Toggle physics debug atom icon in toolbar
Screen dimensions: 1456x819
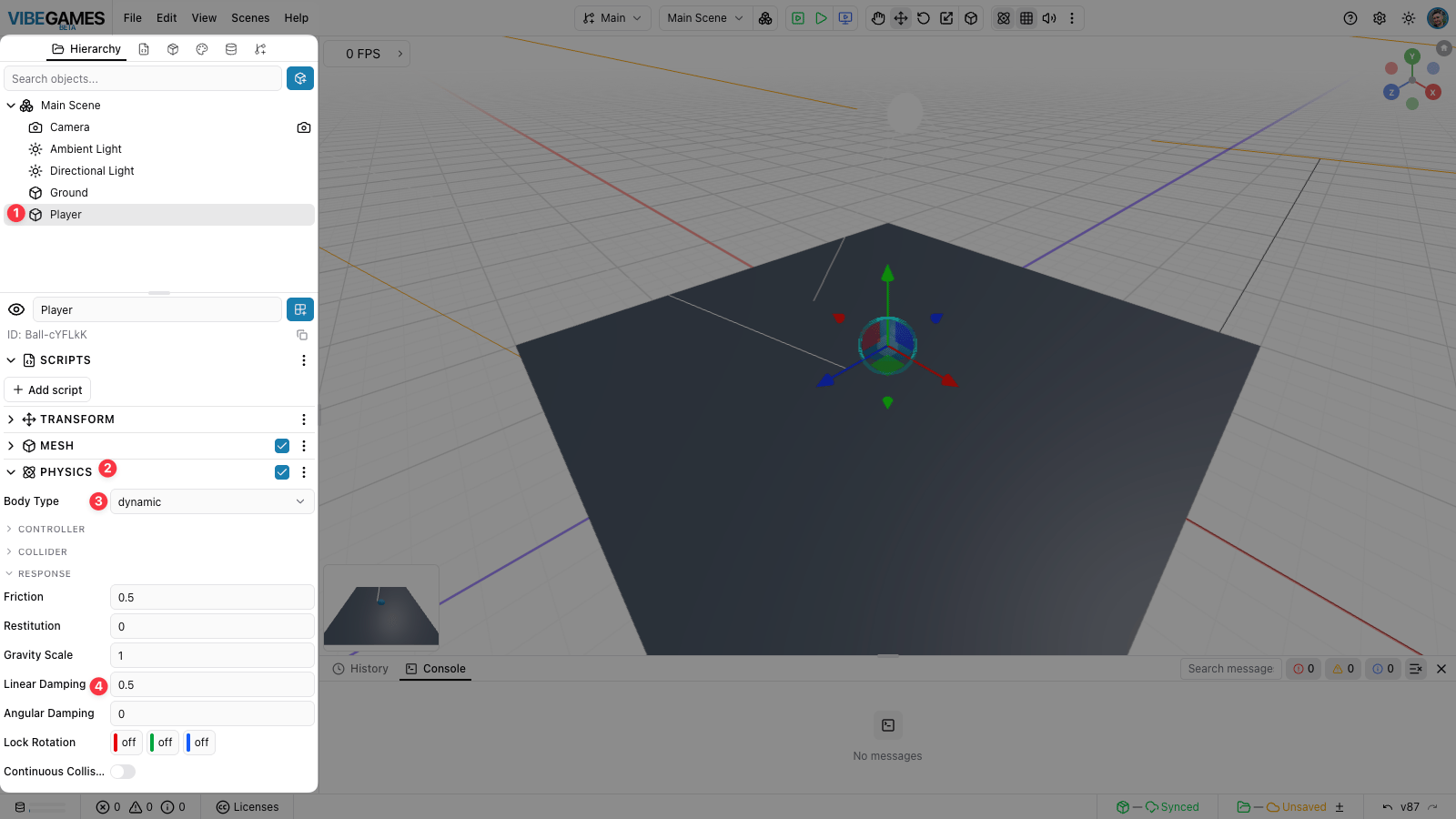coord(1004,18)
